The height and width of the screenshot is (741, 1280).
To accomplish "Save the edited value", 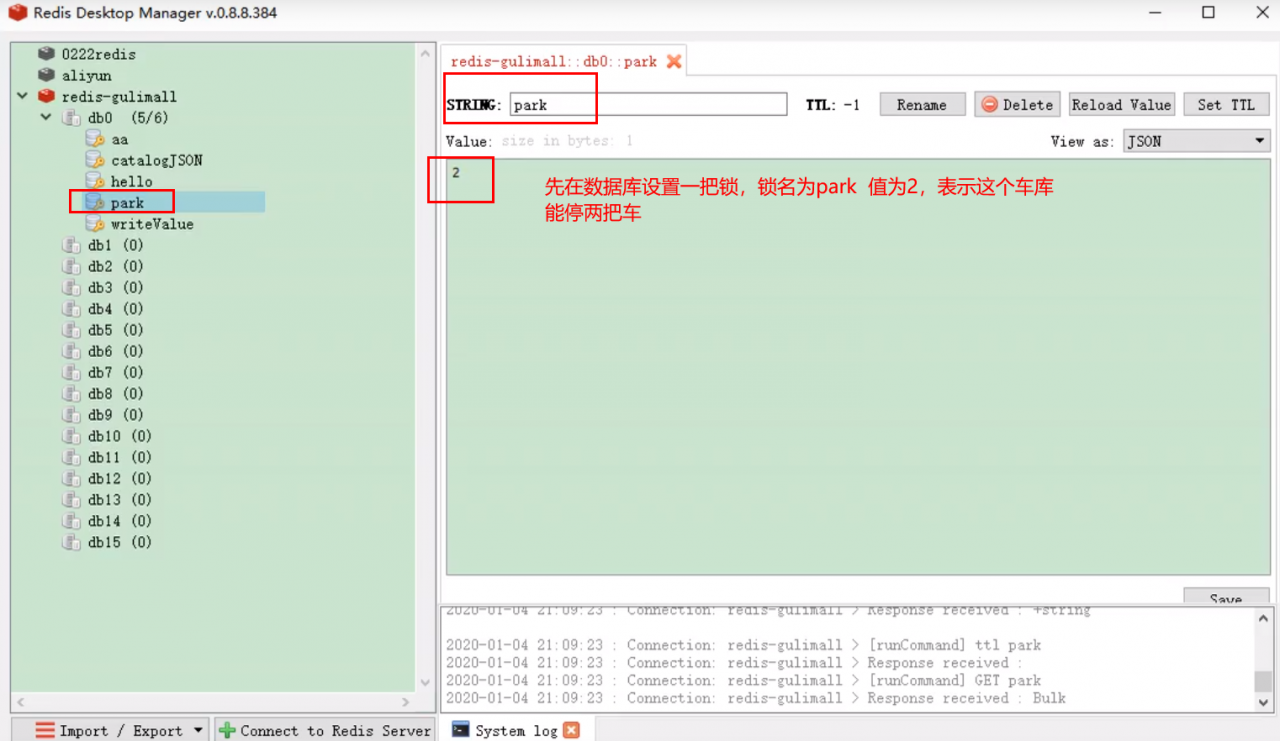I will [1226, 597].
